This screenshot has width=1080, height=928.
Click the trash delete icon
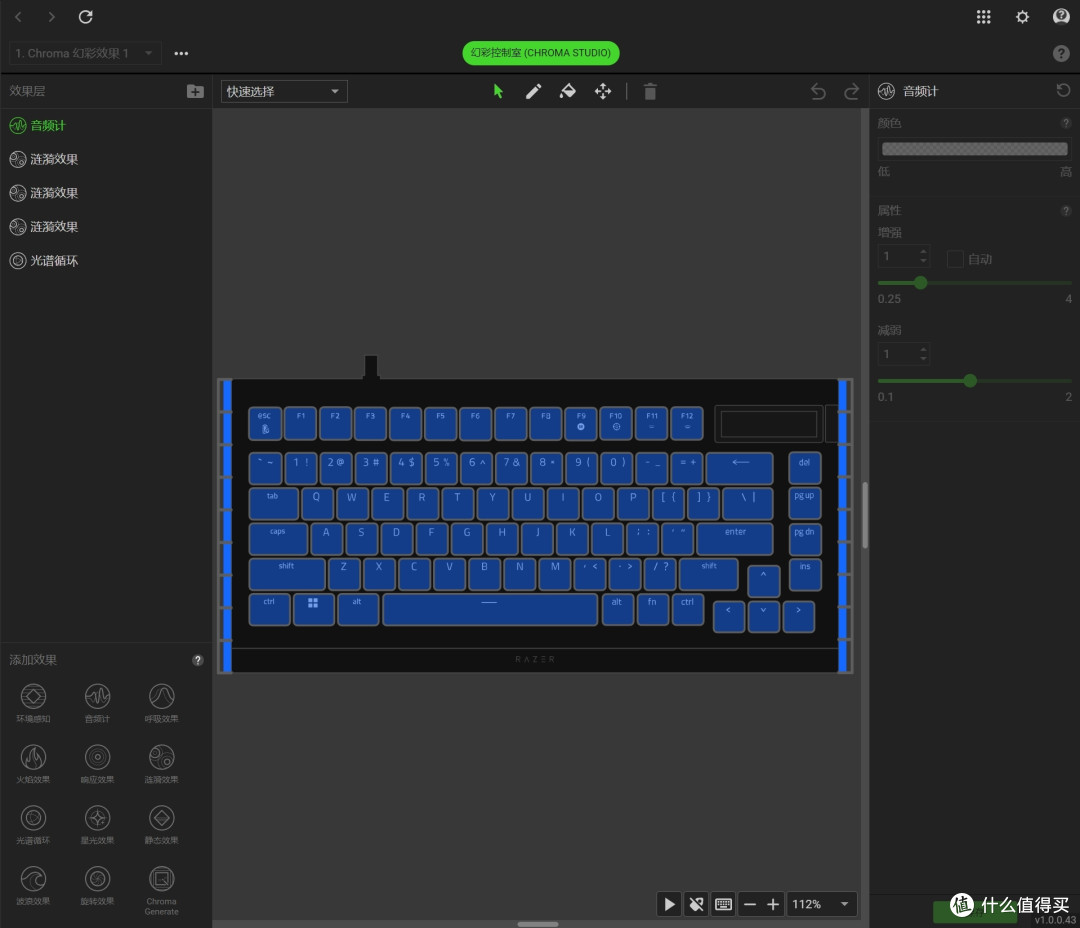click(x=650, y=91)
